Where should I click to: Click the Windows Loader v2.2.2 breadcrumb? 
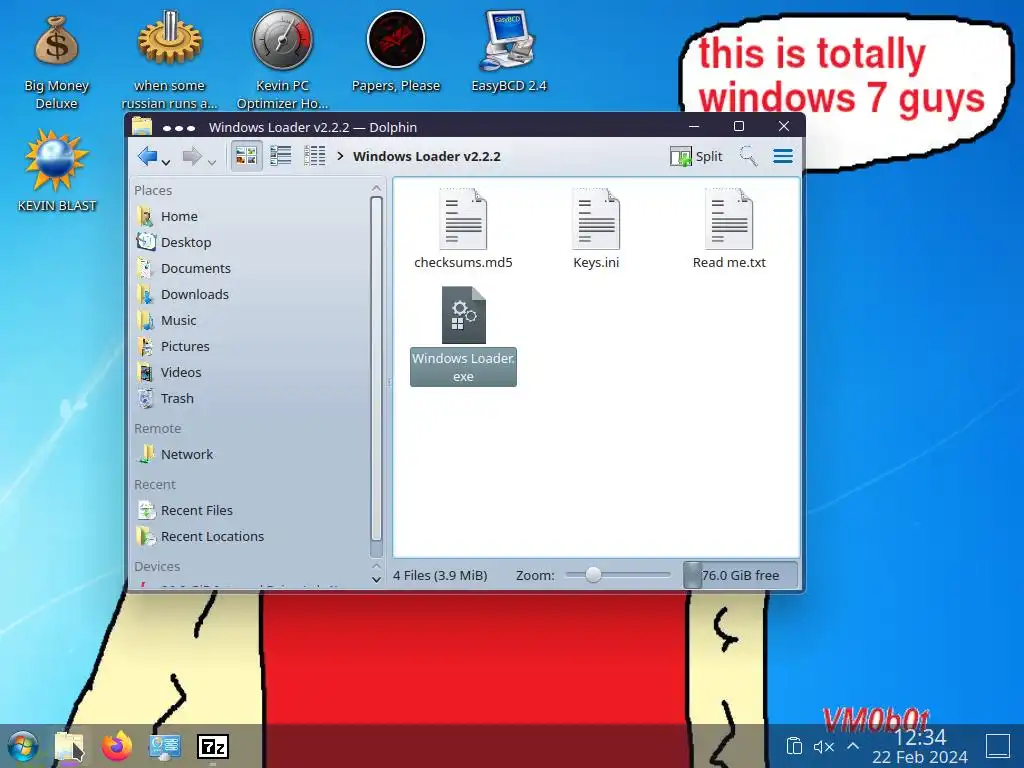[x=426, y=156]
